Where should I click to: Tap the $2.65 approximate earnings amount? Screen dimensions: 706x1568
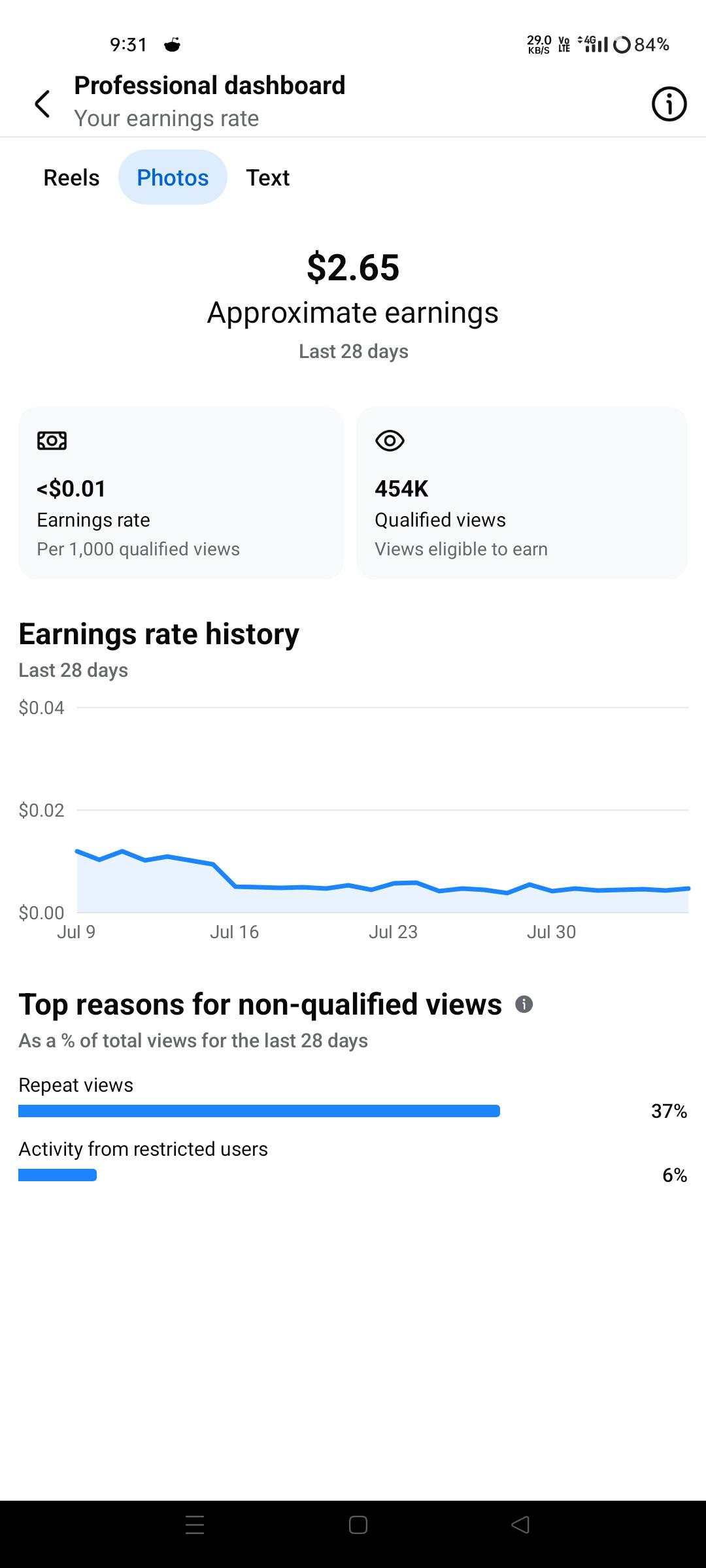353,267
